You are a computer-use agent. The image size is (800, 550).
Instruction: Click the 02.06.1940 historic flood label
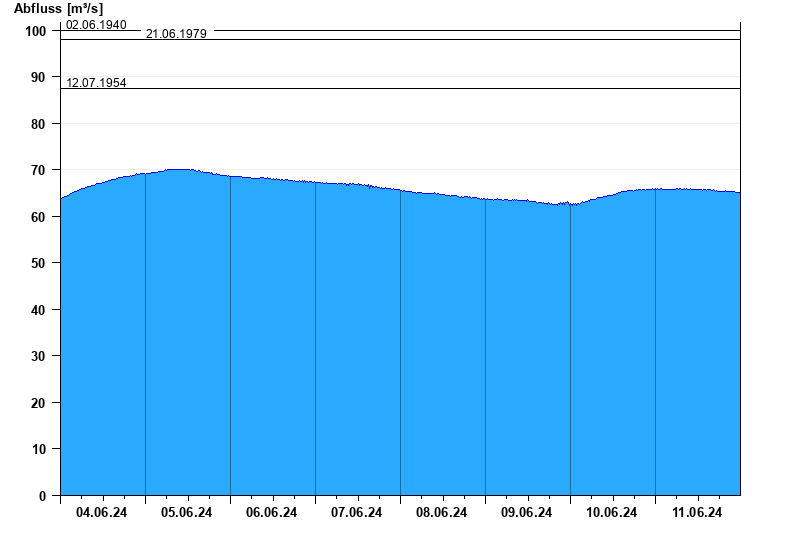pyautogui.click(x=96, y=24)
